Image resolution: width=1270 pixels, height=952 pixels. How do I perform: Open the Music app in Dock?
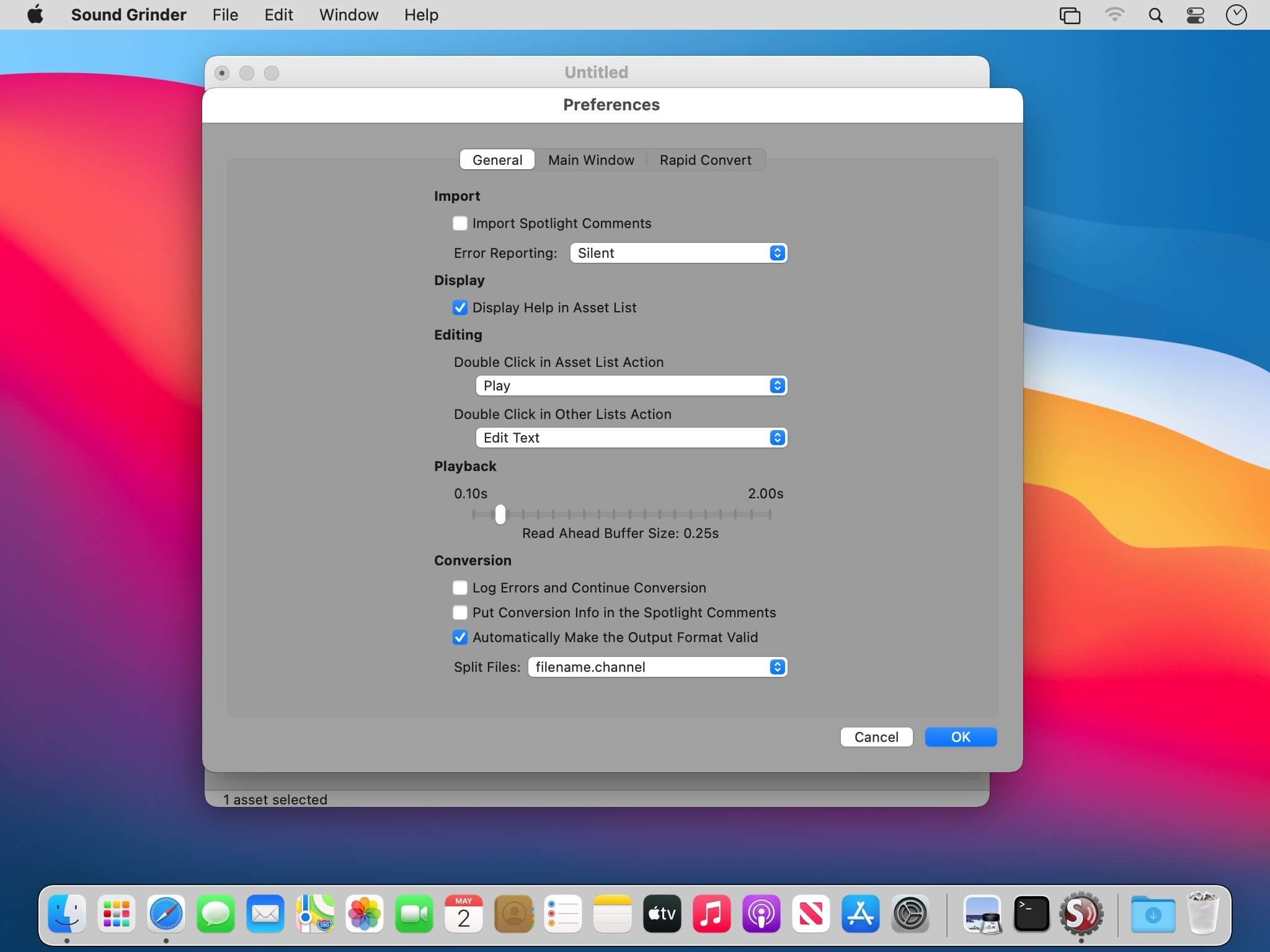(711, 914)
